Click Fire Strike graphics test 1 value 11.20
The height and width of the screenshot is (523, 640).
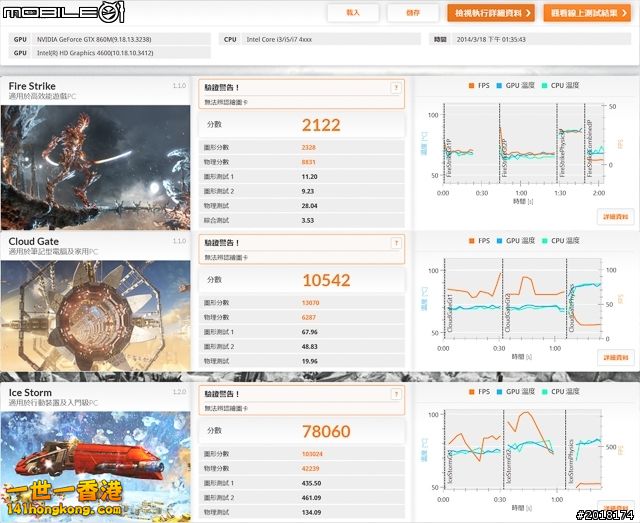(x=309, y=177)
